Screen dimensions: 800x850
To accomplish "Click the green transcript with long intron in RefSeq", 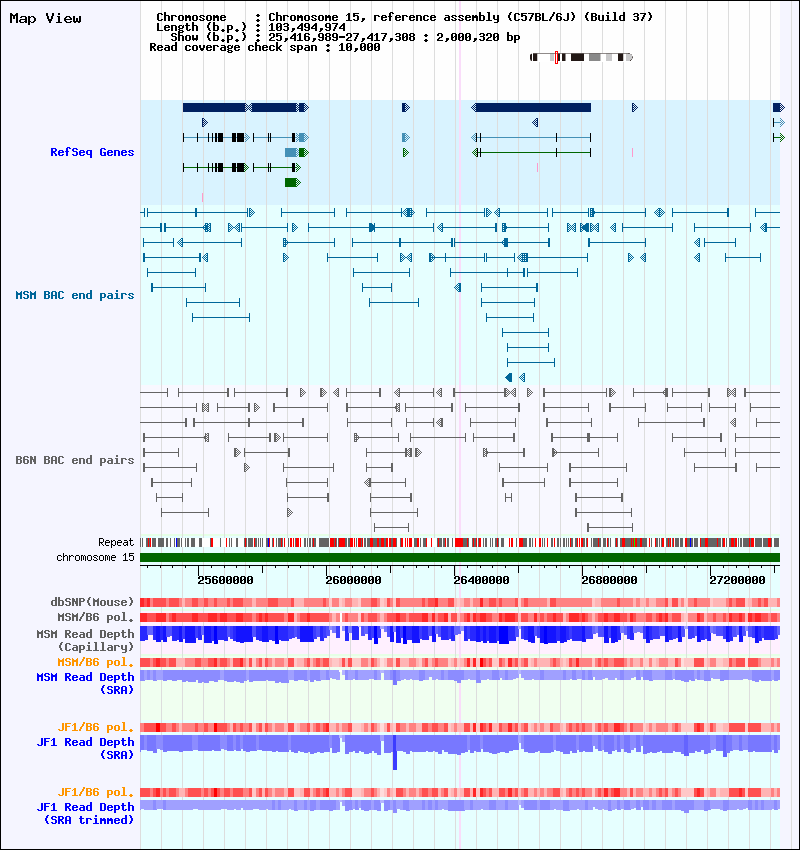I will click(x=531, y=153).
